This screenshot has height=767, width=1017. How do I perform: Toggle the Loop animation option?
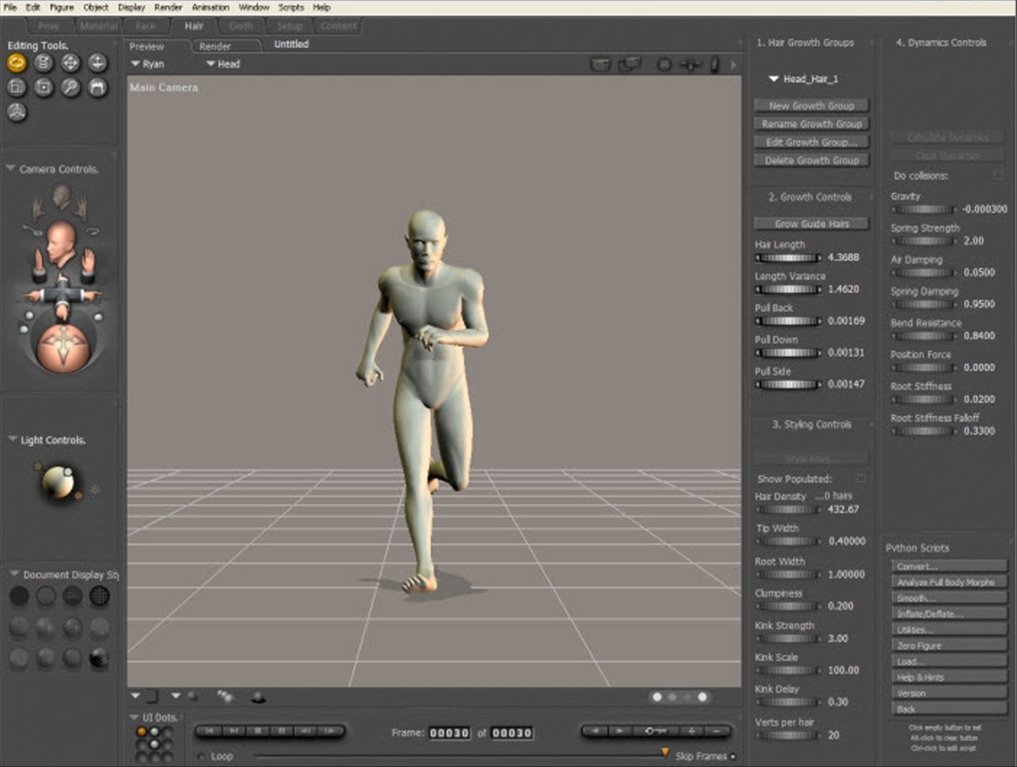coord(202,757)
